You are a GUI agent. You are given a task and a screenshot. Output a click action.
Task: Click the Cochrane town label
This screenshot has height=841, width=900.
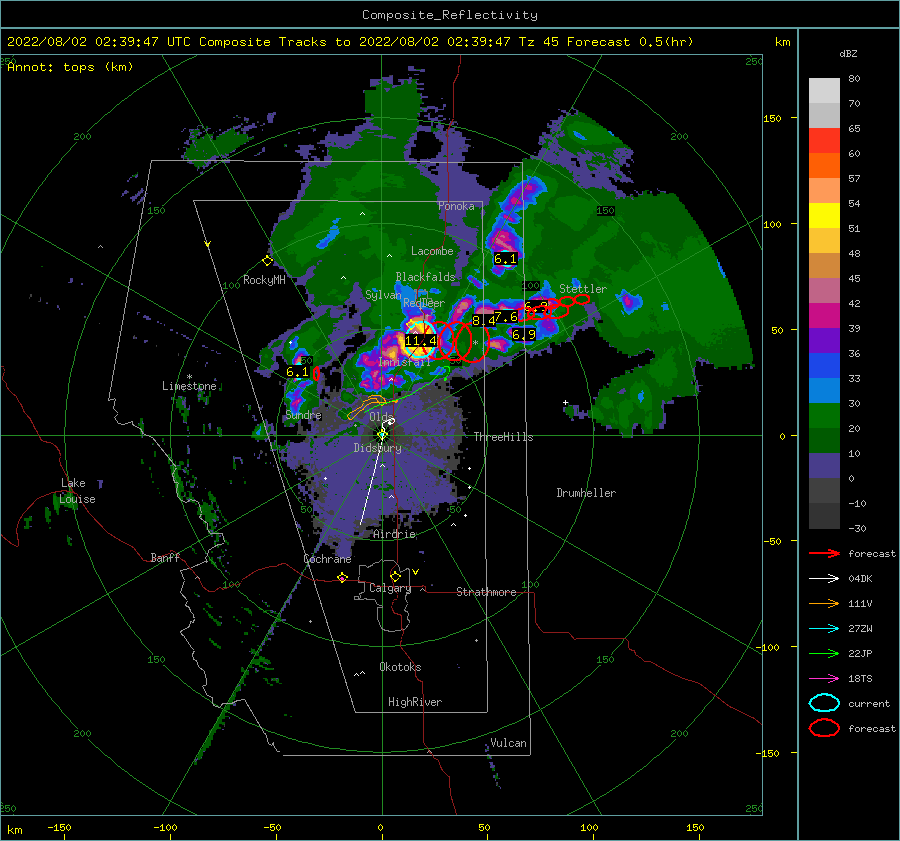327,559
